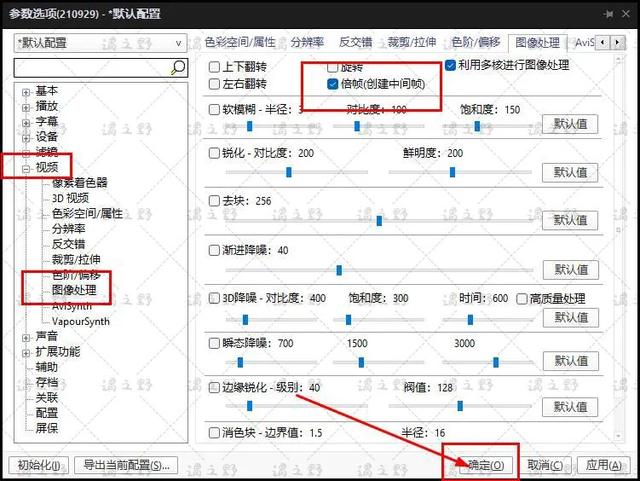Enable the 去块 checkbox
The height and width of the screenshot is (481, 640).
tap(214, 200)
